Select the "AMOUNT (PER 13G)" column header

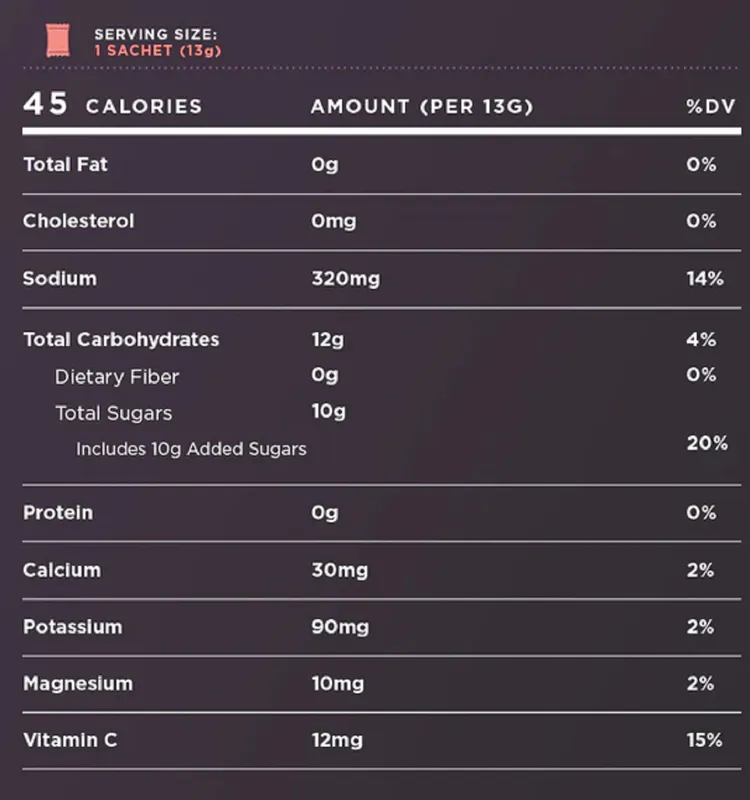[x=422, y=106]
